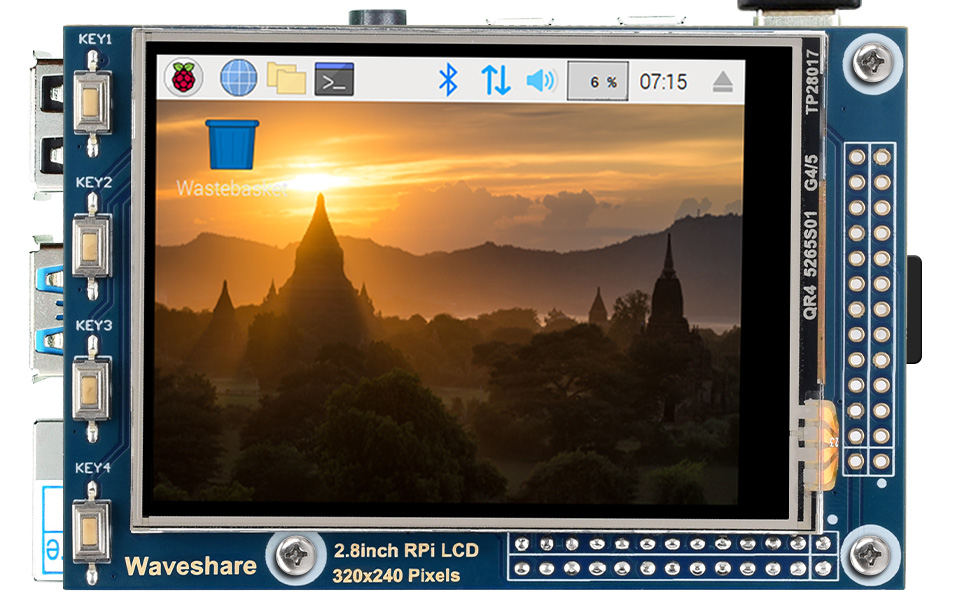Viewport: 960px width, 610px height.
Task: Click the Wastebasket text label
Action: [x=231, y=188]
